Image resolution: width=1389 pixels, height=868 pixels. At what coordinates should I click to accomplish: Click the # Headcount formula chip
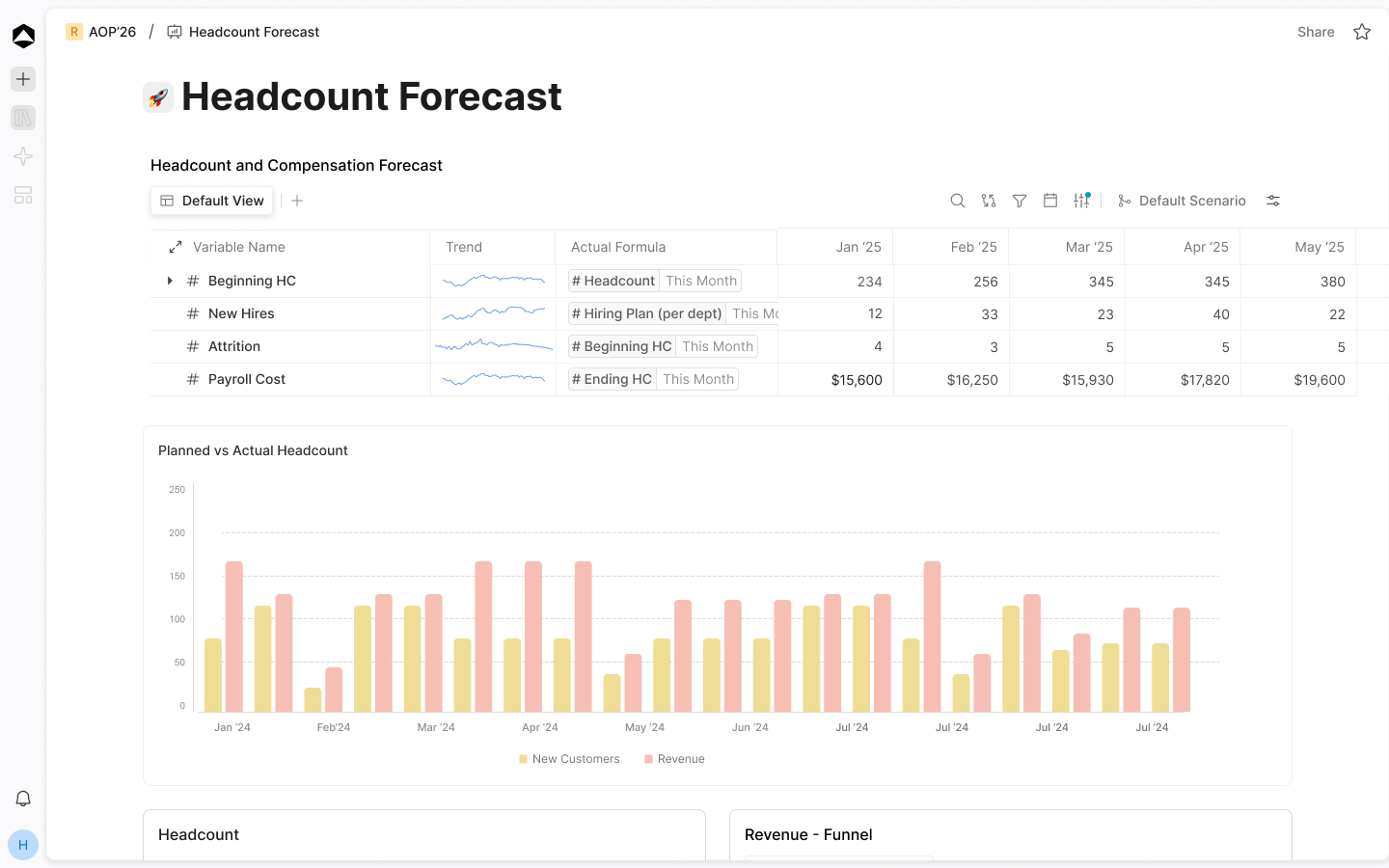click(x=613, y=281)
